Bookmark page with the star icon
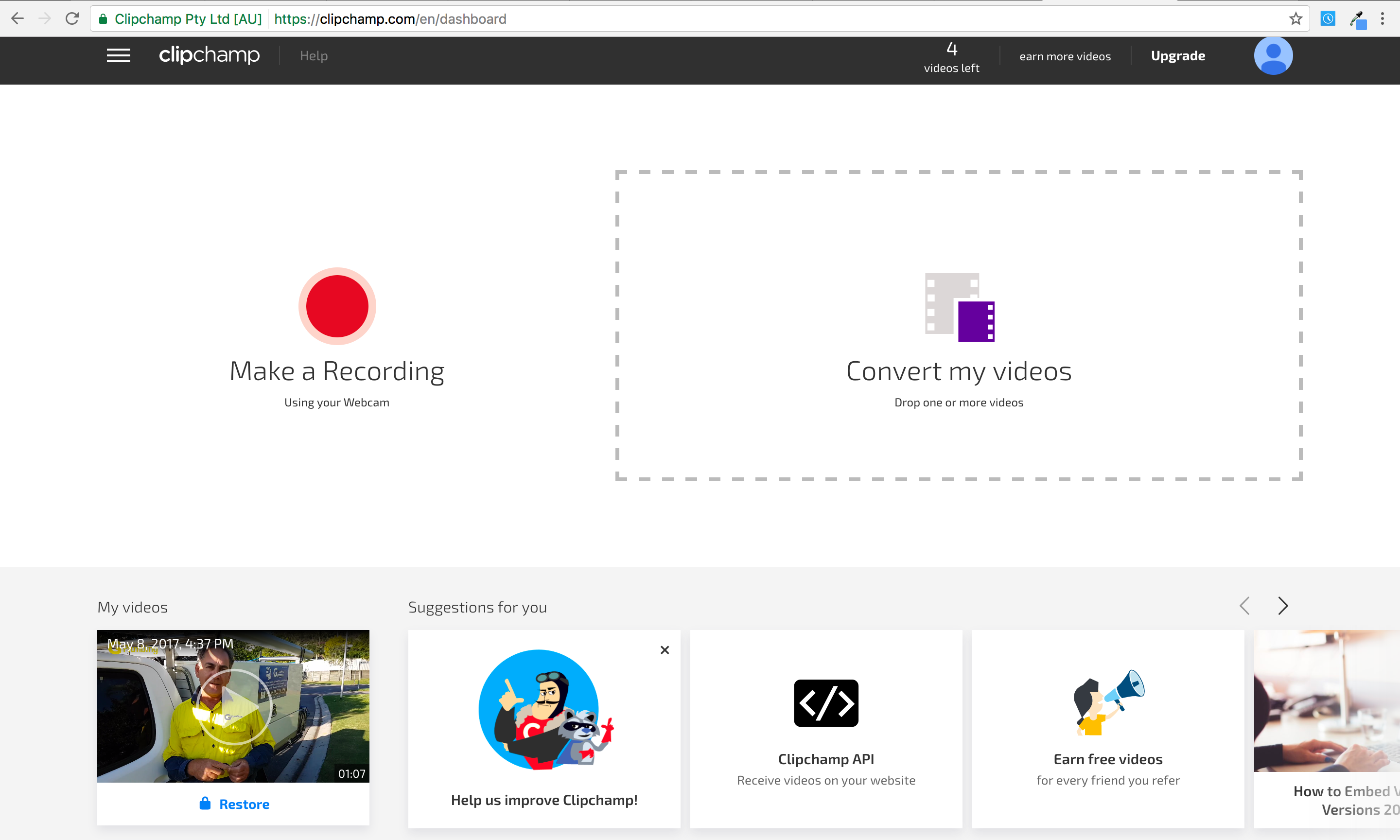Image resolution: width=1400 pixels, height=840 pixels. coord(1295,18)
